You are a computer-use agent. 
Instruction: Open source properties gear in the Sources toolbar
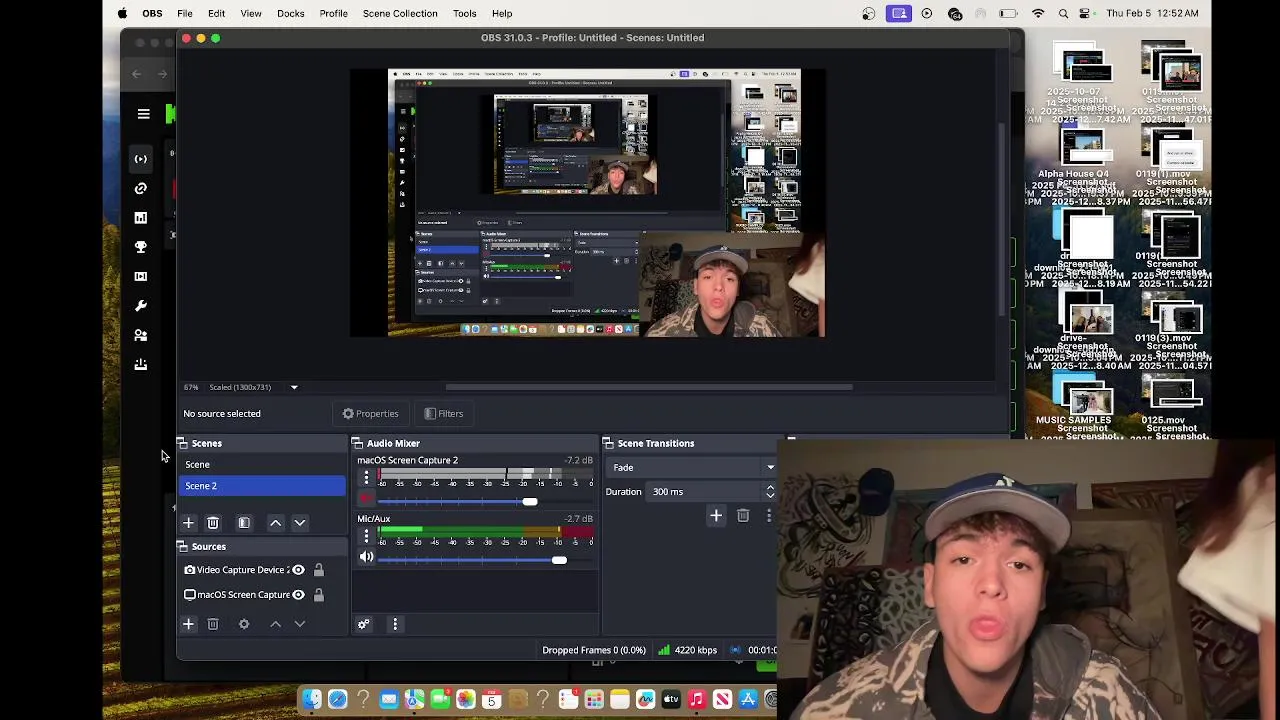coord(244,623)
